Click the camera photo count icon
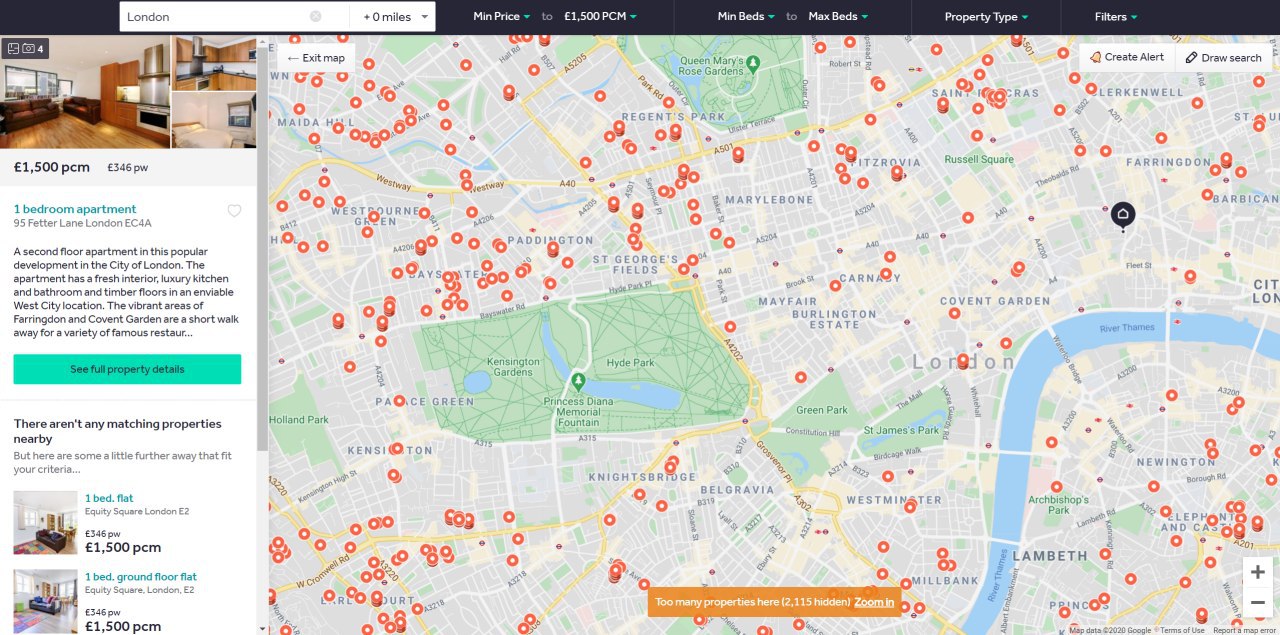 click(29, 48)
